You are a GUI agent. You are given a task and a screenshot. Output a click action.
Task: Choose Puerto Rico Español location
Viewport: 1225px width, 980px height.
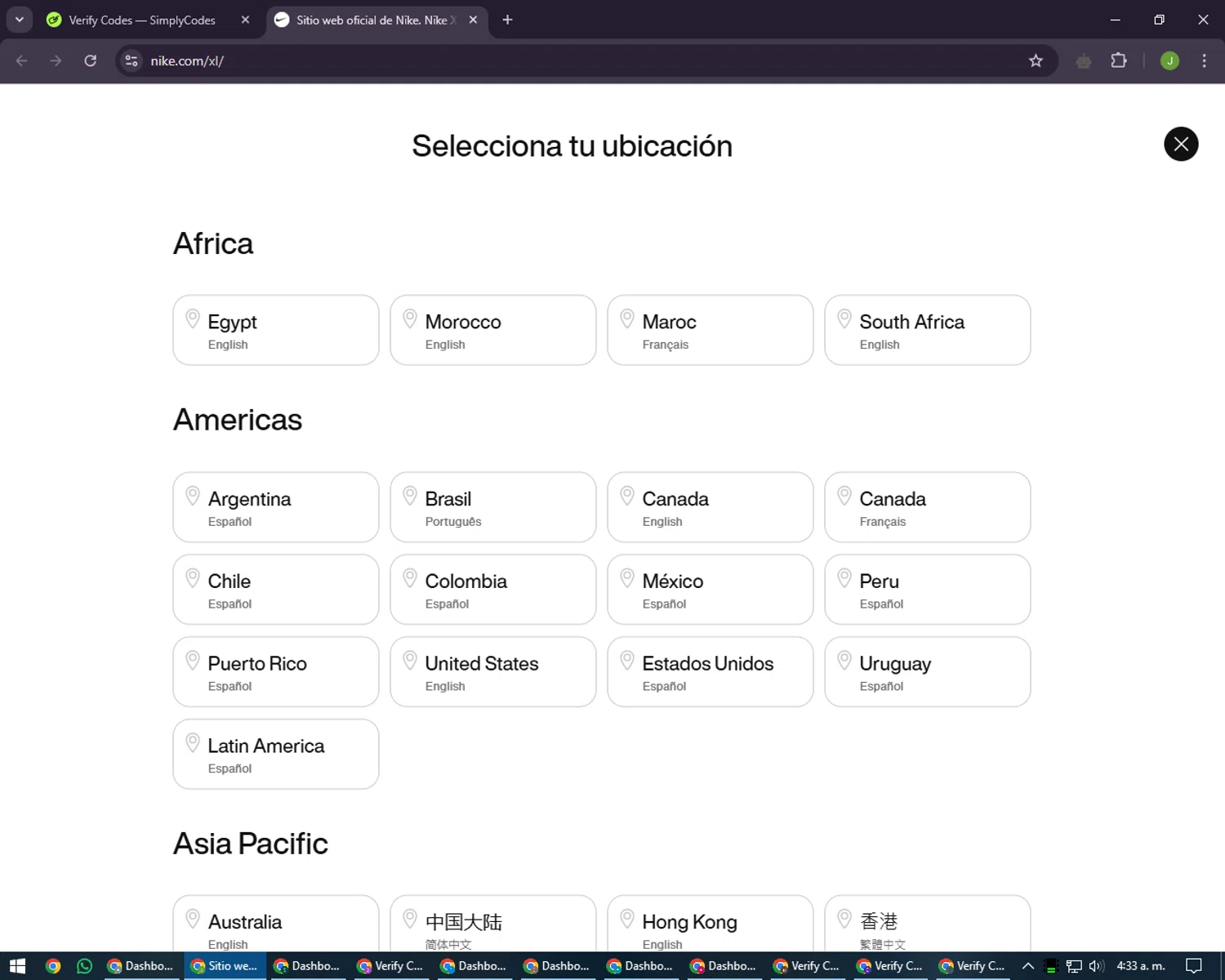tap(276, 672)
